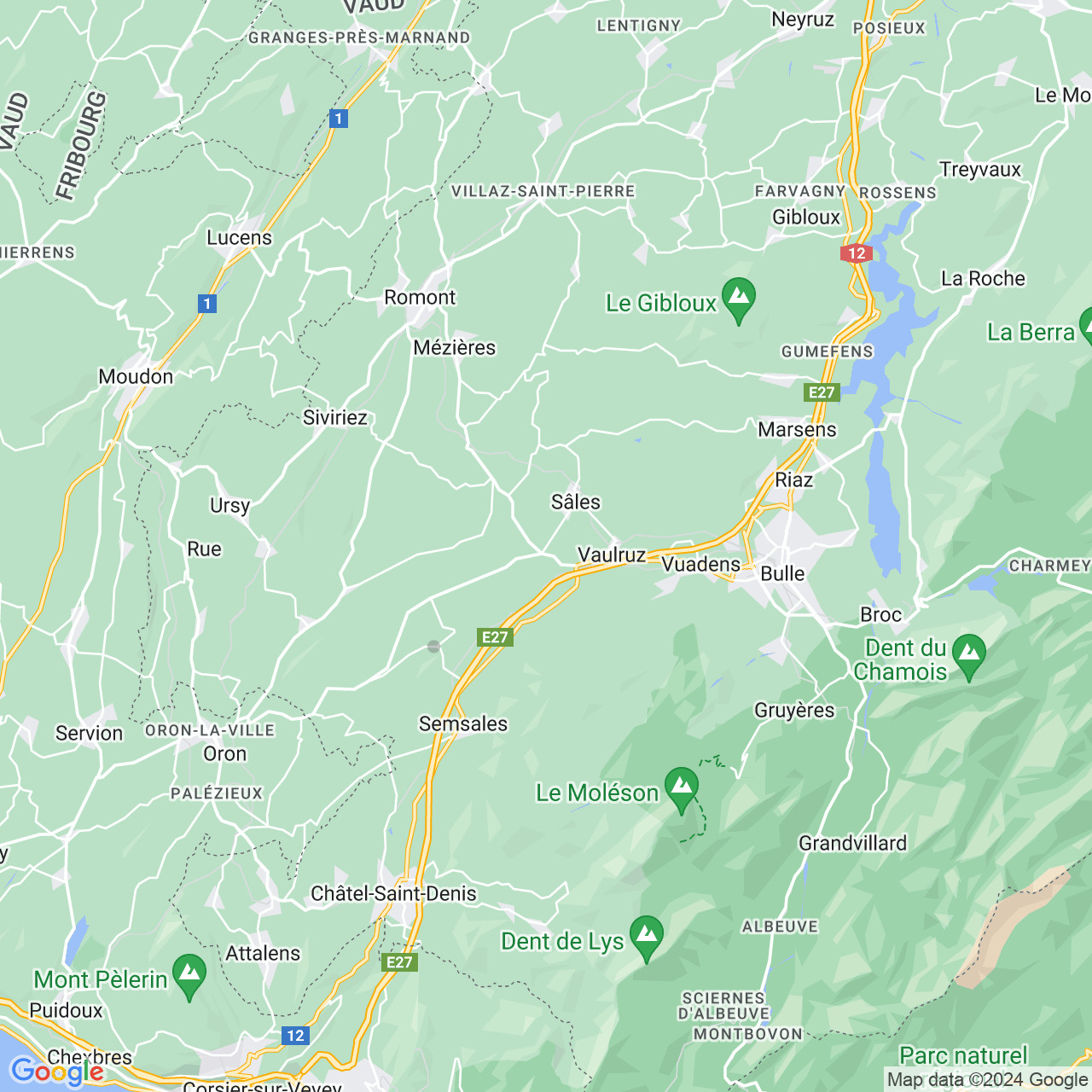
Task: Click the small gray dot marker north of Semsales
Action: click(x=433, y=647)
